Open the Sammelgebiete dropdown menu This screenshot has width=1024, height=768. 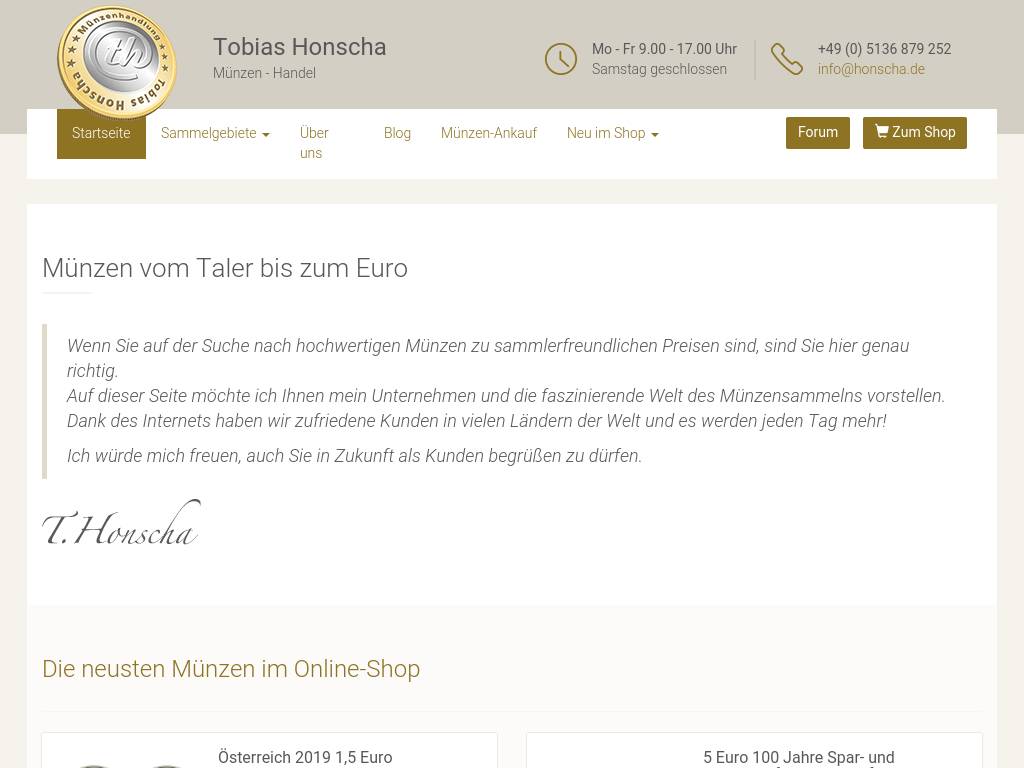215,133
